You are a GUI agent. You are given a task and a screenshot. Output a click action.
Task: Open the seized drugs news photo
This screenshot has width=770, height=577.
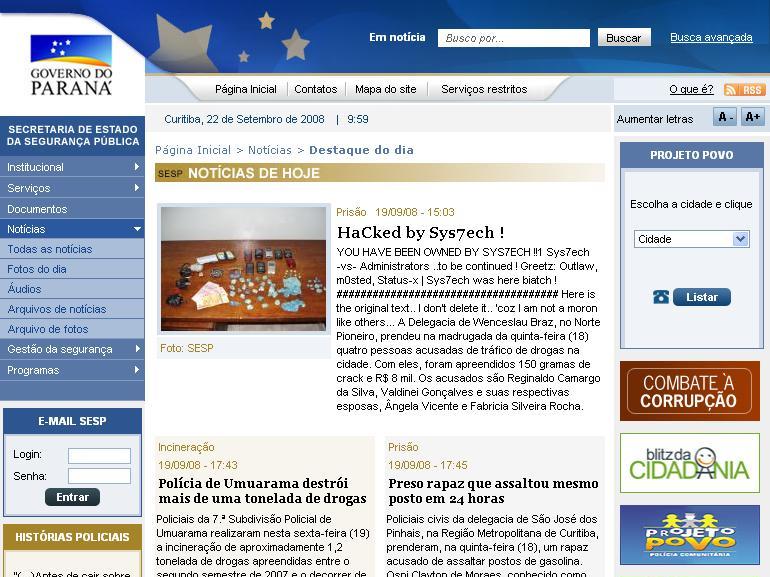pyautogui.click(x=244, y=269)
